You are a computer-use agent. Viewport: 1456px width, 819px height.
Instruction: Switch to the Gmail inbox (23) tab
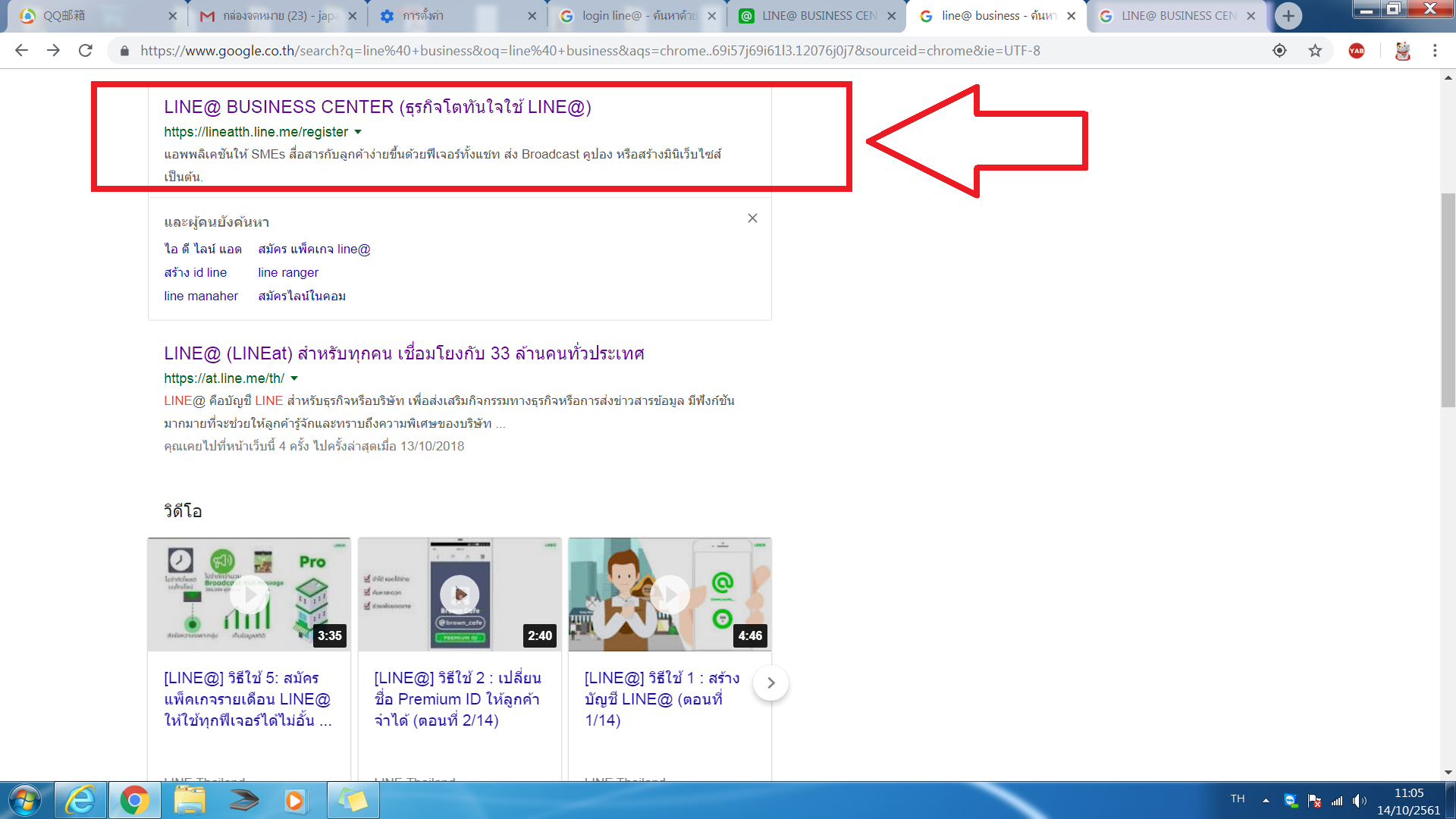(276, 16)
